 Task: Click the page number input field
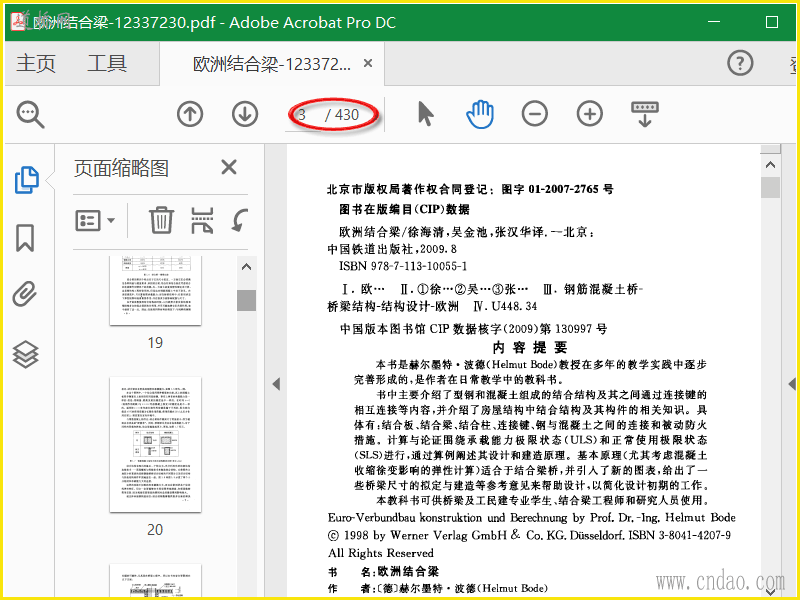(303, 115)
